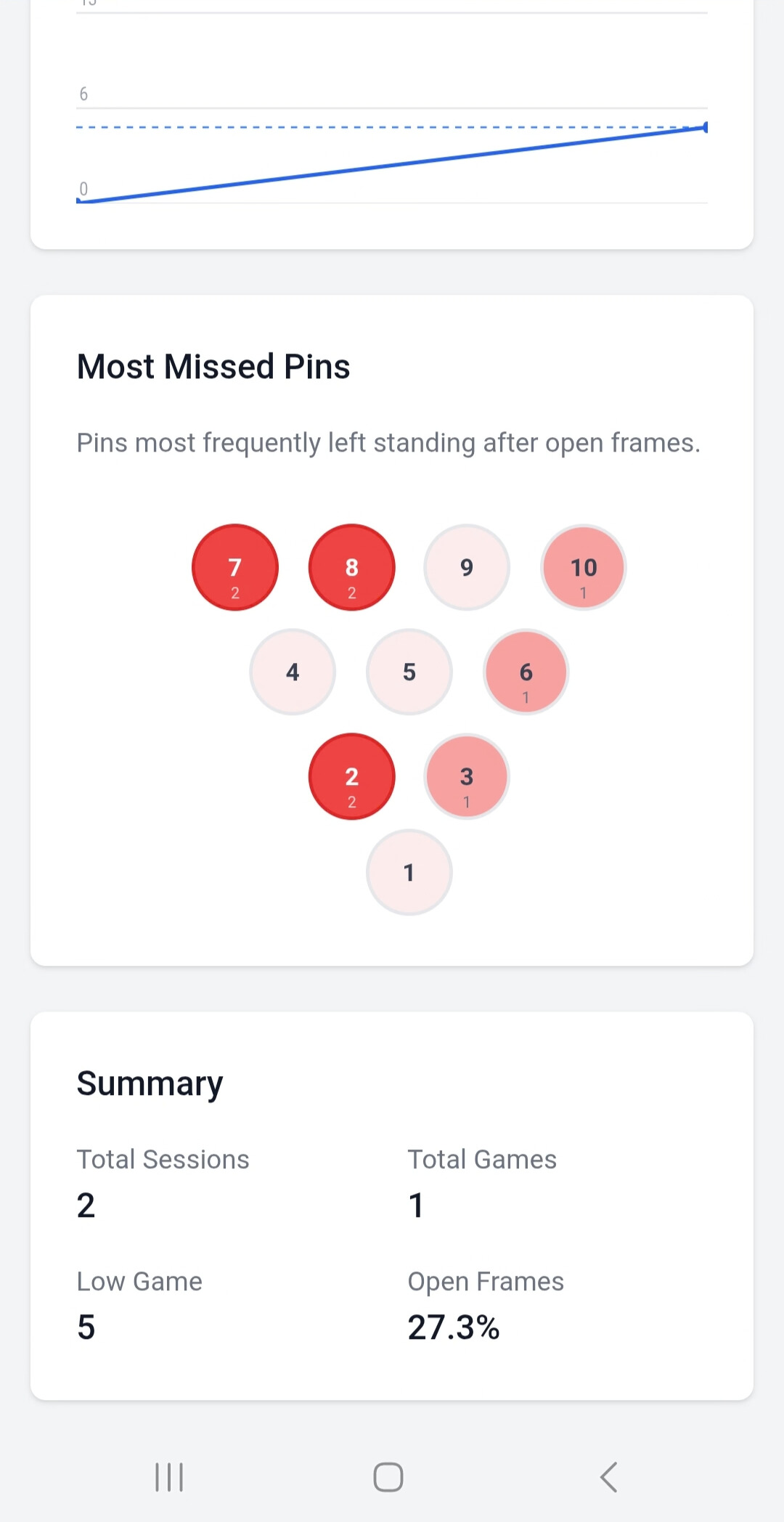The width and height of the screenshot is (784, 1522).
Task: Select pin 5 on the pin deck
Action: (409, 672)
